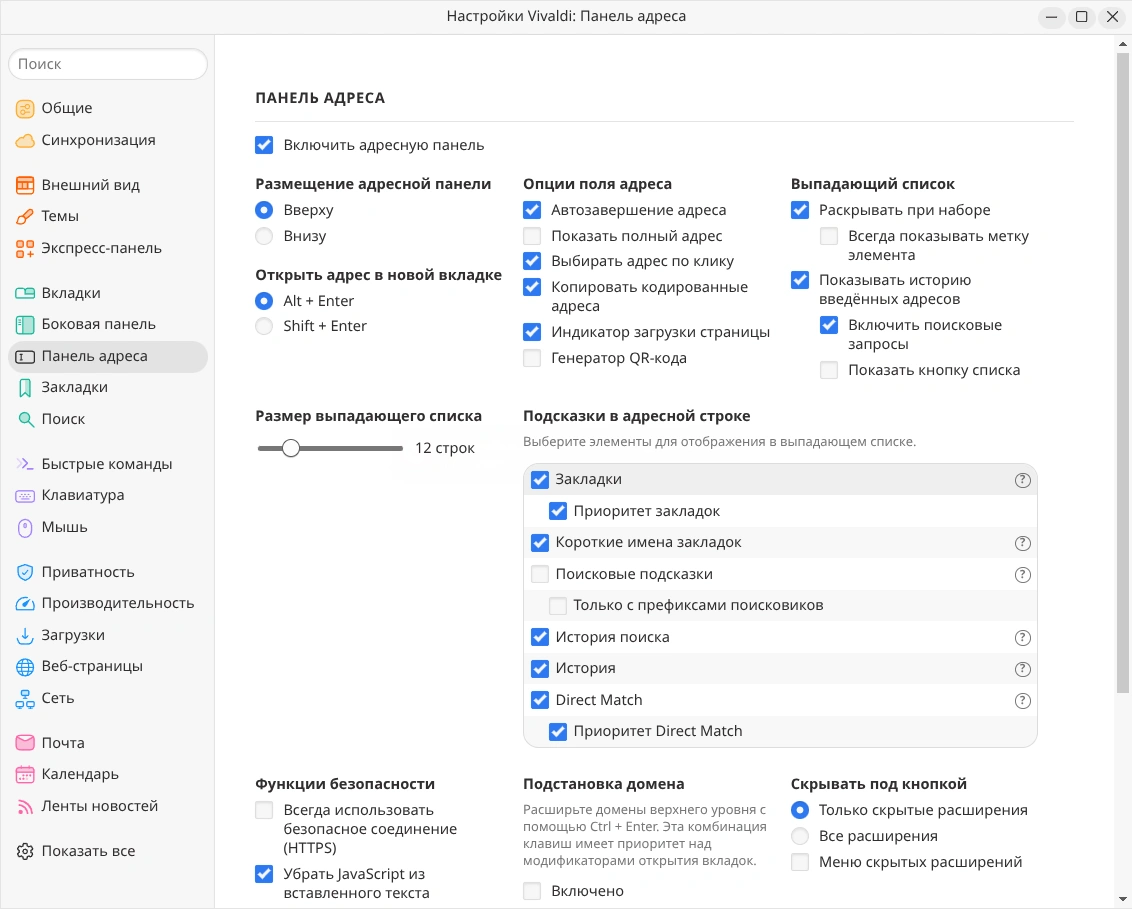Click the Downloads arrow icon
The image size is (1132, 909).
[x=25, y=636]
